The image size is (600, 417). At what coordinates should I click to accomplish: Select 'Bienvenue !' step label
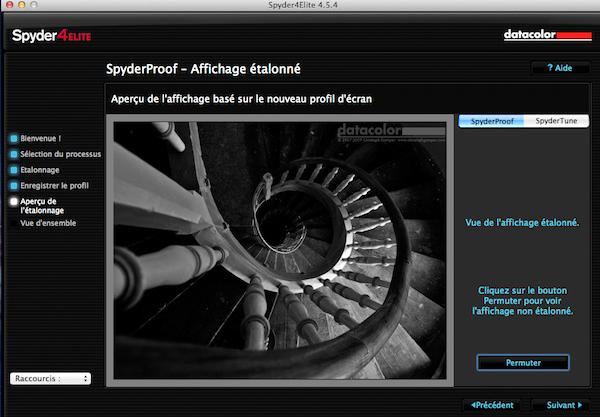point(41,138)
